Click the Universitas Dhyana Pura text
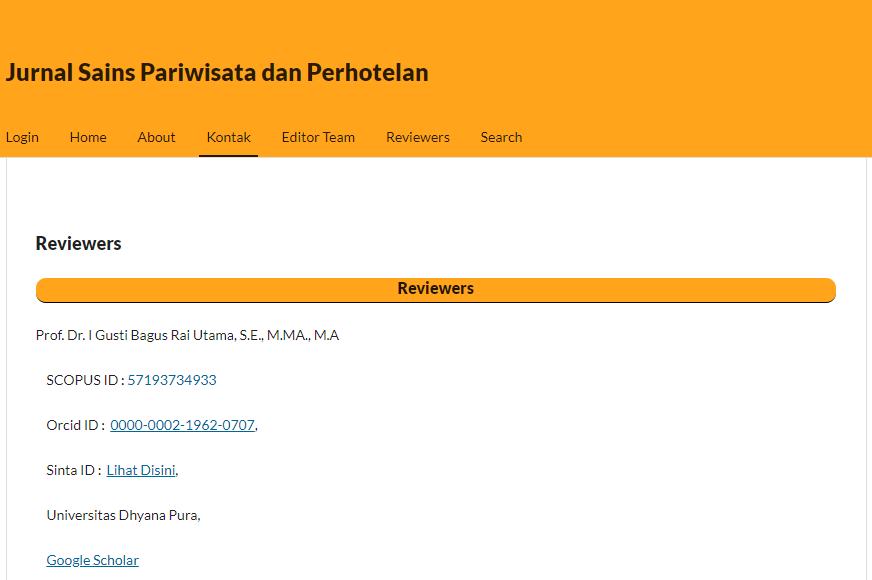The height and width of the screenshot is (580, 872). coord(122,515)
